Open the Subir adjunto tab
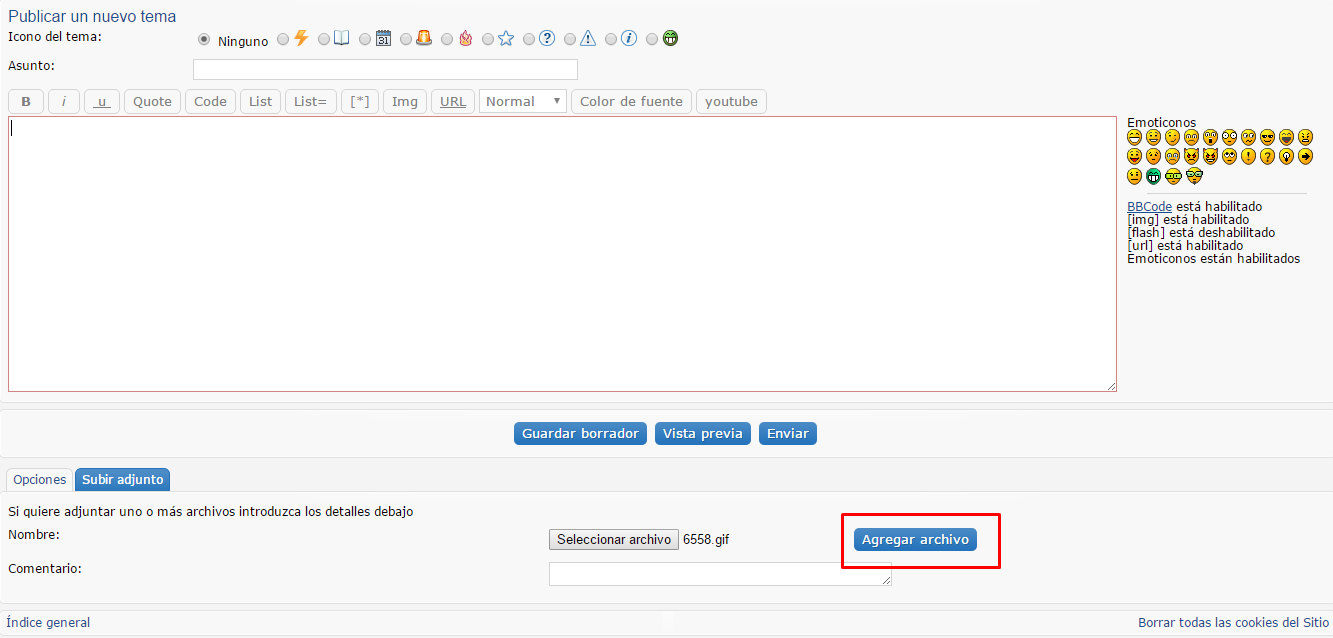 click(x=122, y=480)
